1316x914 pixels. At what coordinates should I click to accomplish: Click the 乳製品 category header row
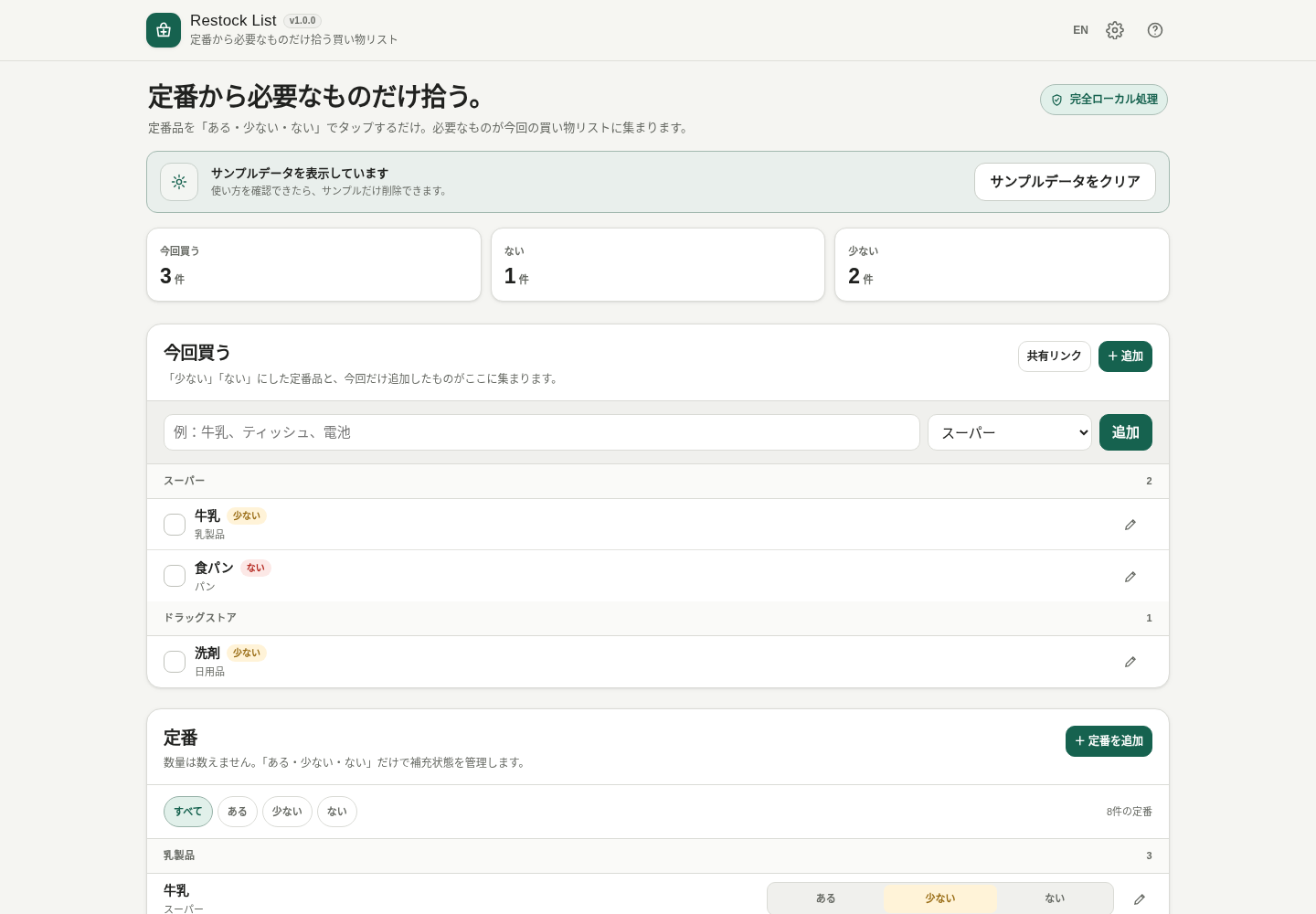[x=658, y=856]
